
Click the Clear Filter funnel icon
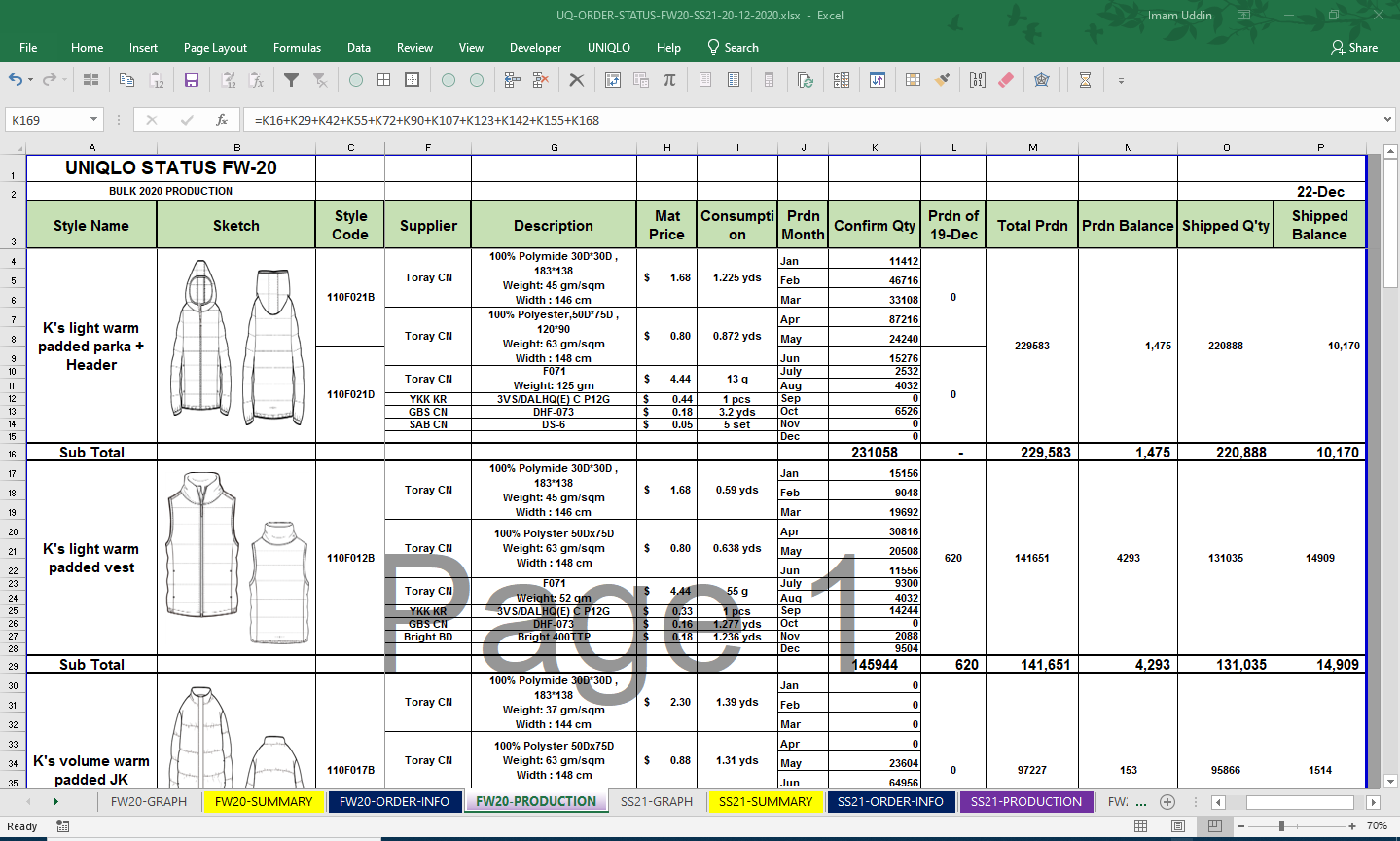320,80
